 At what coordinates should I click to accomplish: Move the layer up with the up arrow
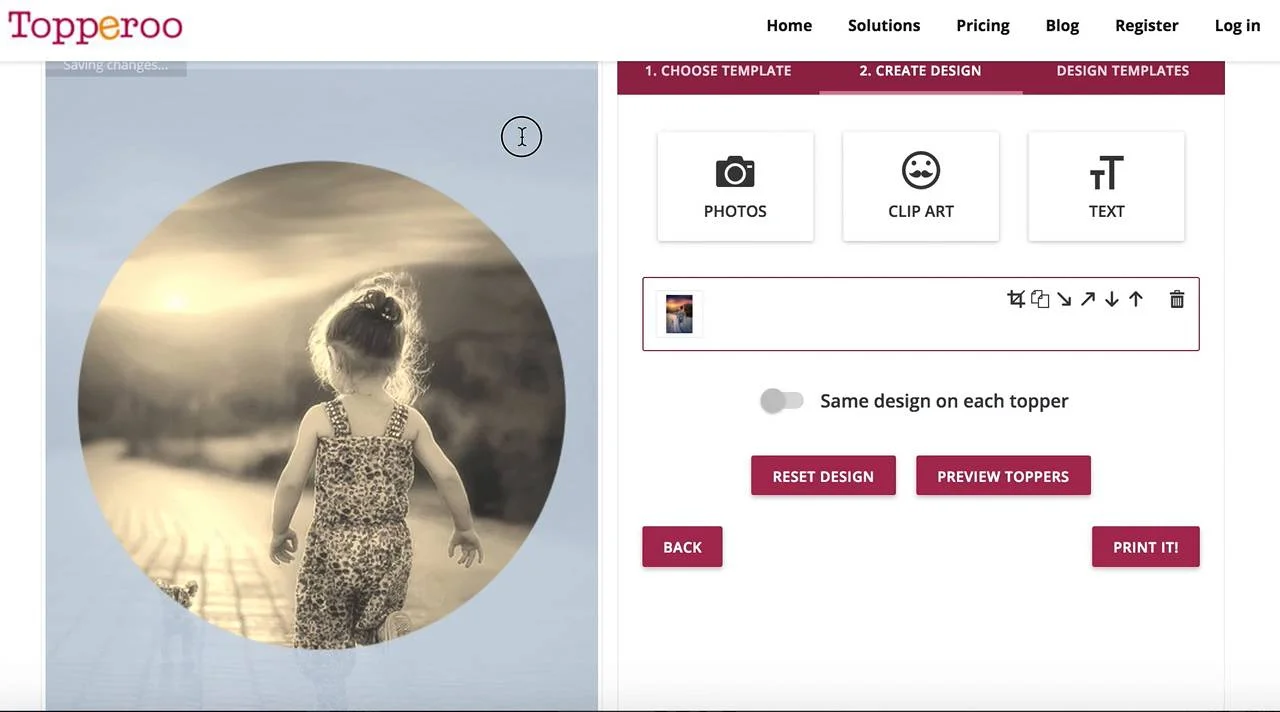coord(1136,299)
